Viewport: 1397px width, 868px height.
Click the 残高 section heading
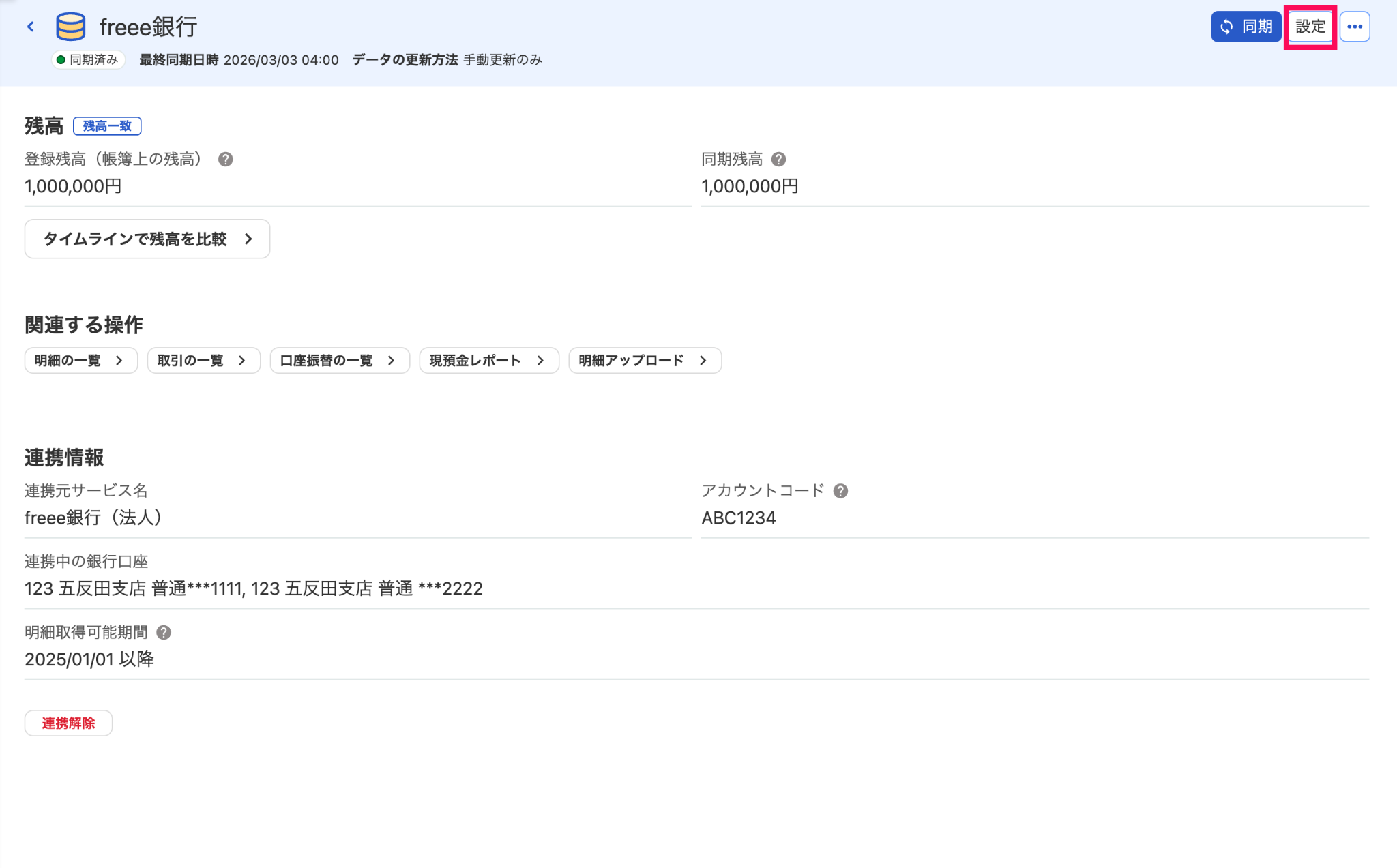44,125
